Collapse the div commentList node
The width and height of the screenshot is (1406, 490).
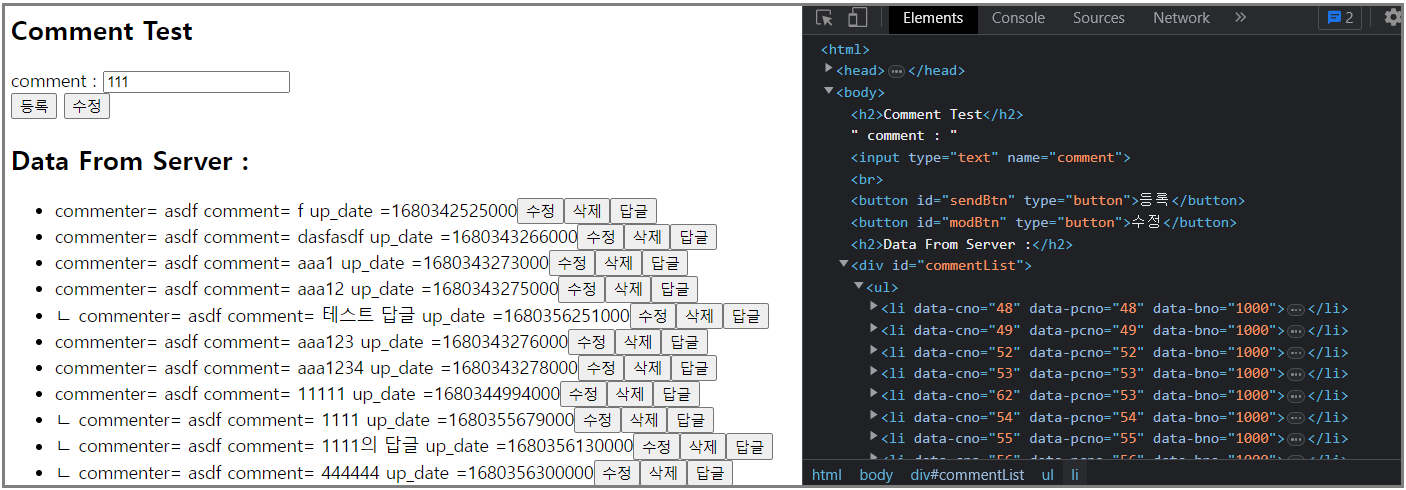[844, 265]
